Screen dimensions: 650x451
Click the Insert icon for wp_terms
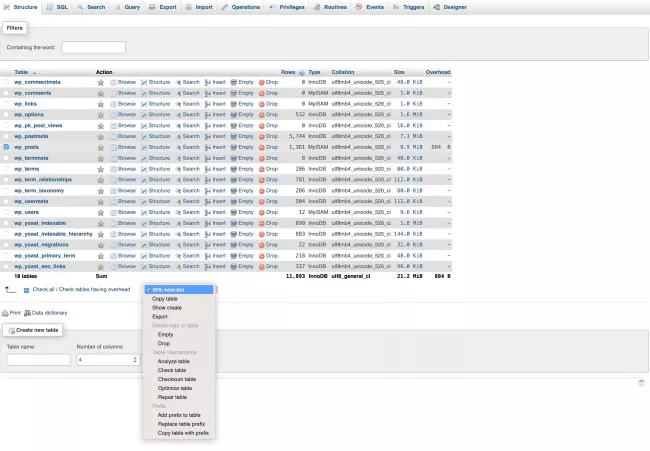pos(207,169)
